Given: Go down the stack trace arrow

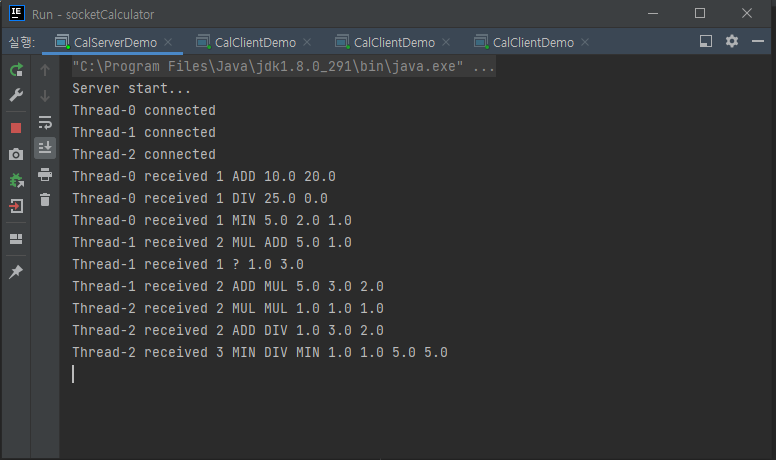Looking at the screenshot, I should [45, 96].
